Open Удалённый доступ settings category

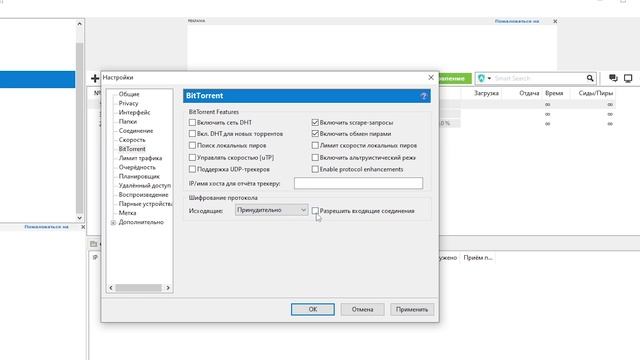coord(145,185)
